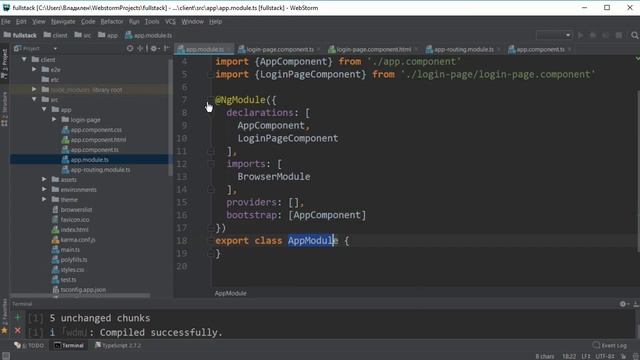Click src breadcrumb in navigation bar
Screen dimensions: 640x360
click(x=83, y=36)
